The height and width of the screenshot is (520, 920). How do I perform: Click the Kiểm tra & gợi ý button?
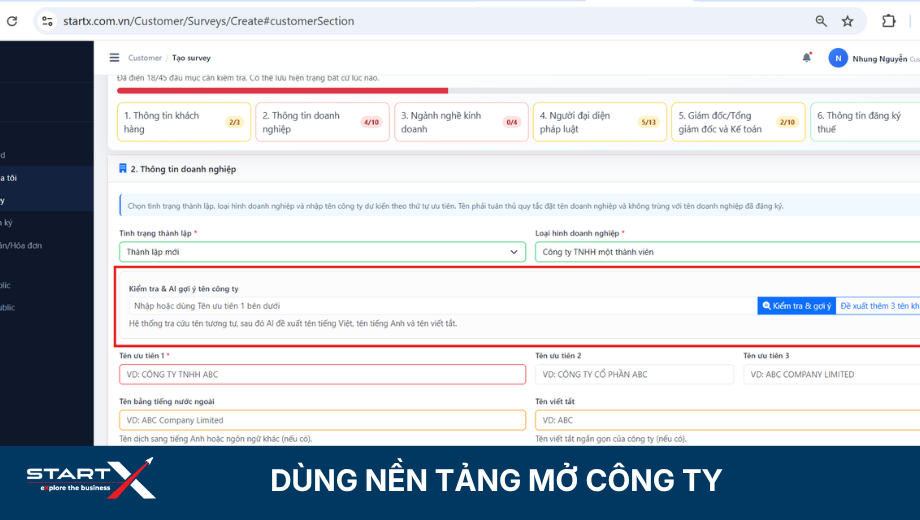(796, 306)
